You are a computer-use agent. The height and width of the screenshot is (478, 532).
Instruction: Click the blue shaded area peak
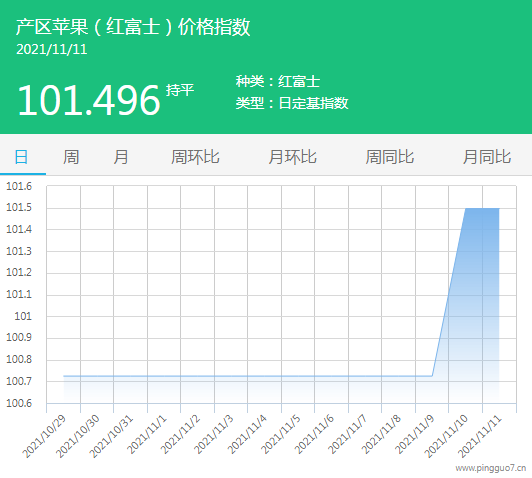click(x=482, y=209)
